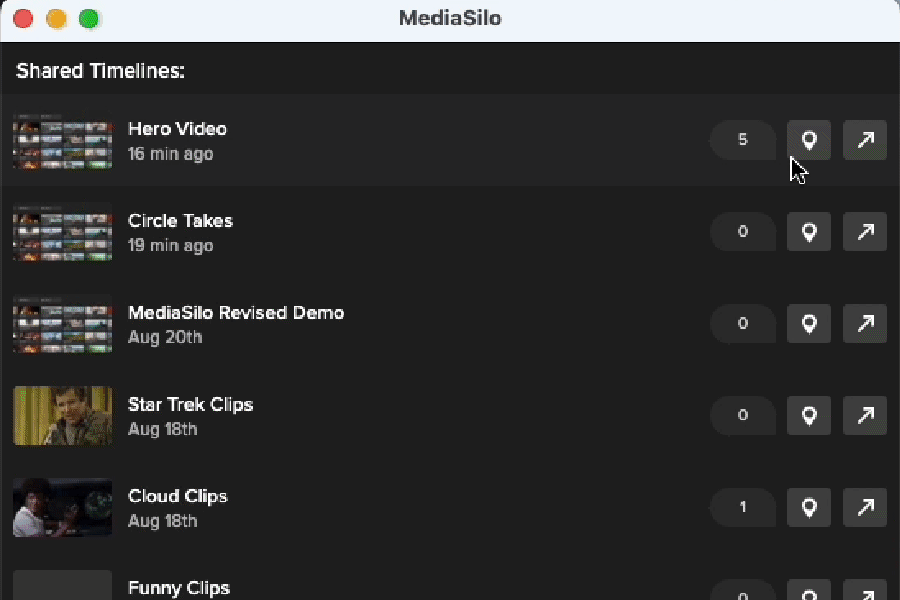Screen dimensions: 900x600
Task: Click the external arrow icon on Star Trek Clips
Action: [864, 415]
